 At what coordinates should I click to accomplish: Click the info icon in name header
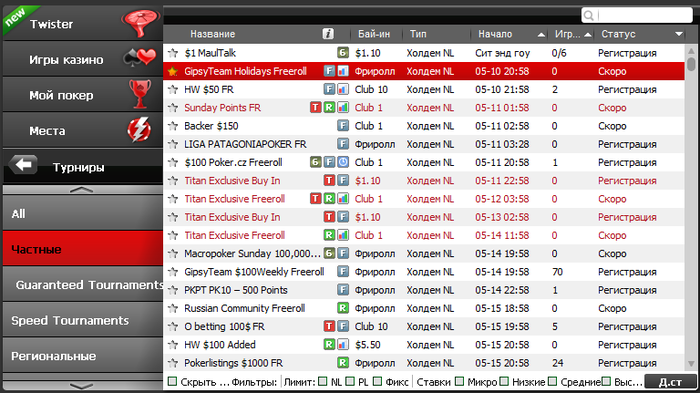pos(328,33)
